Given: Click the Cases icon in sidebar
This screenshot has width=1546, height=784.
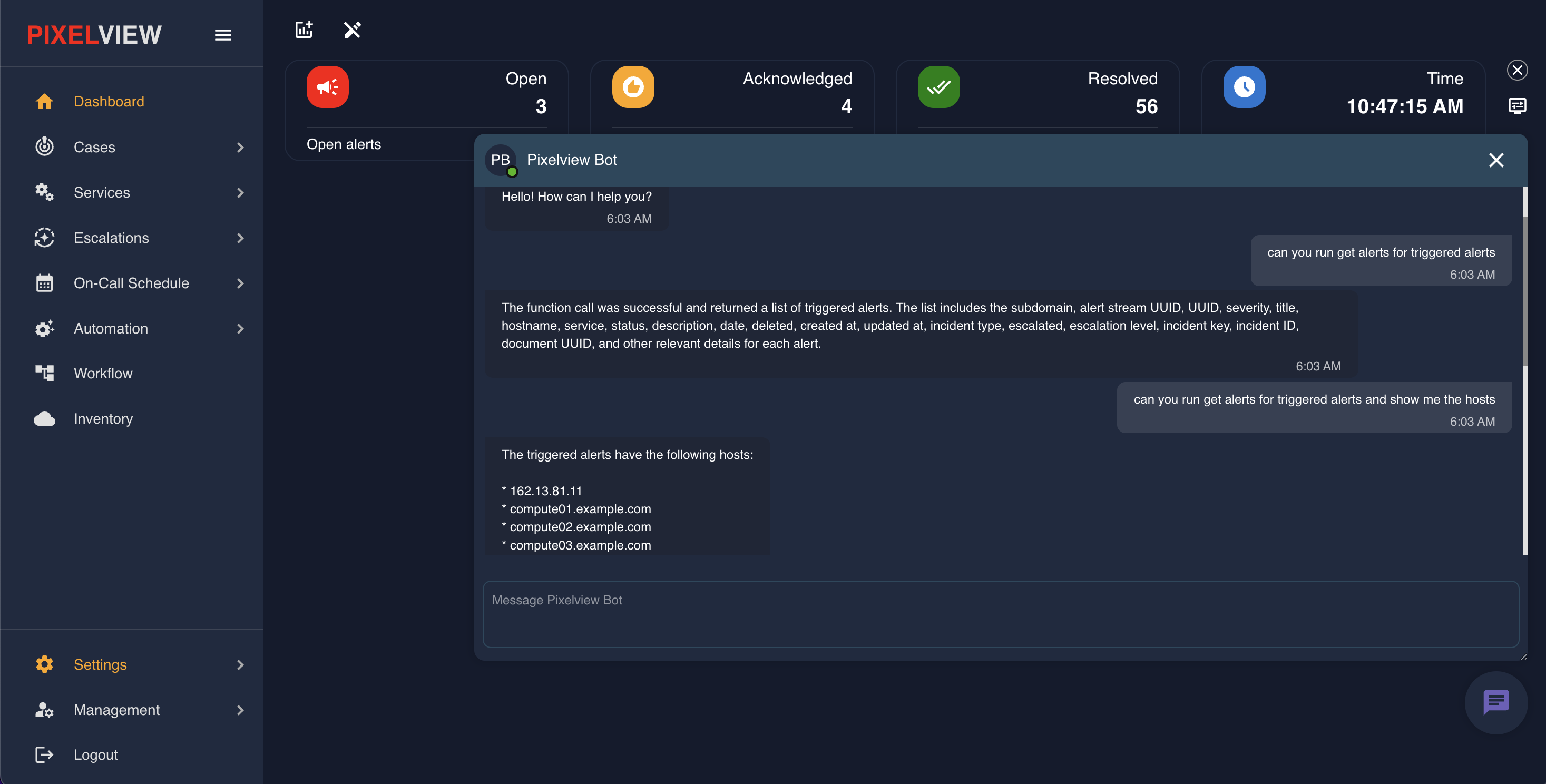Looking at the screenshot, I should coord(44,146).
